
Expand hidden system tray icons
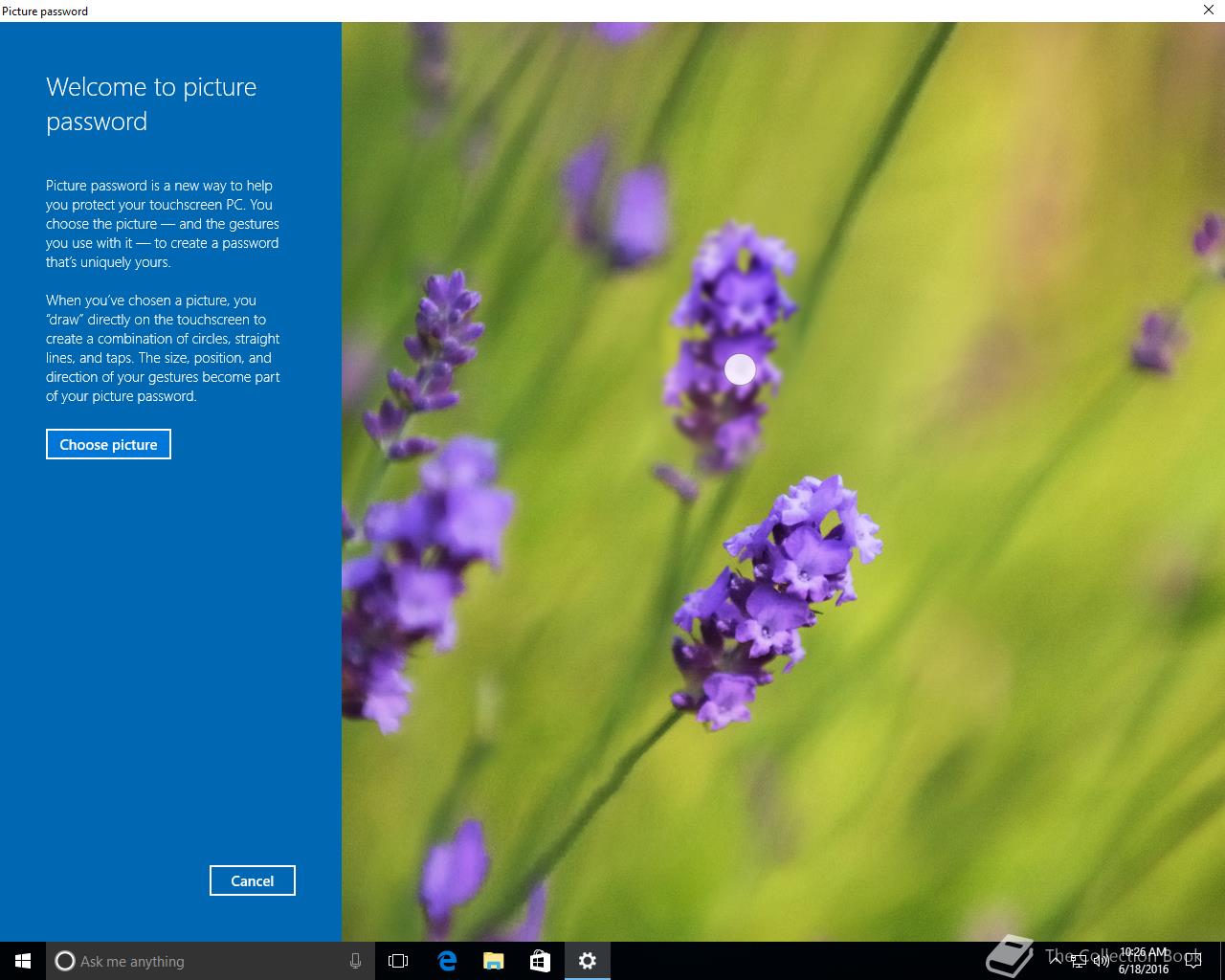tap(1056, 961)
